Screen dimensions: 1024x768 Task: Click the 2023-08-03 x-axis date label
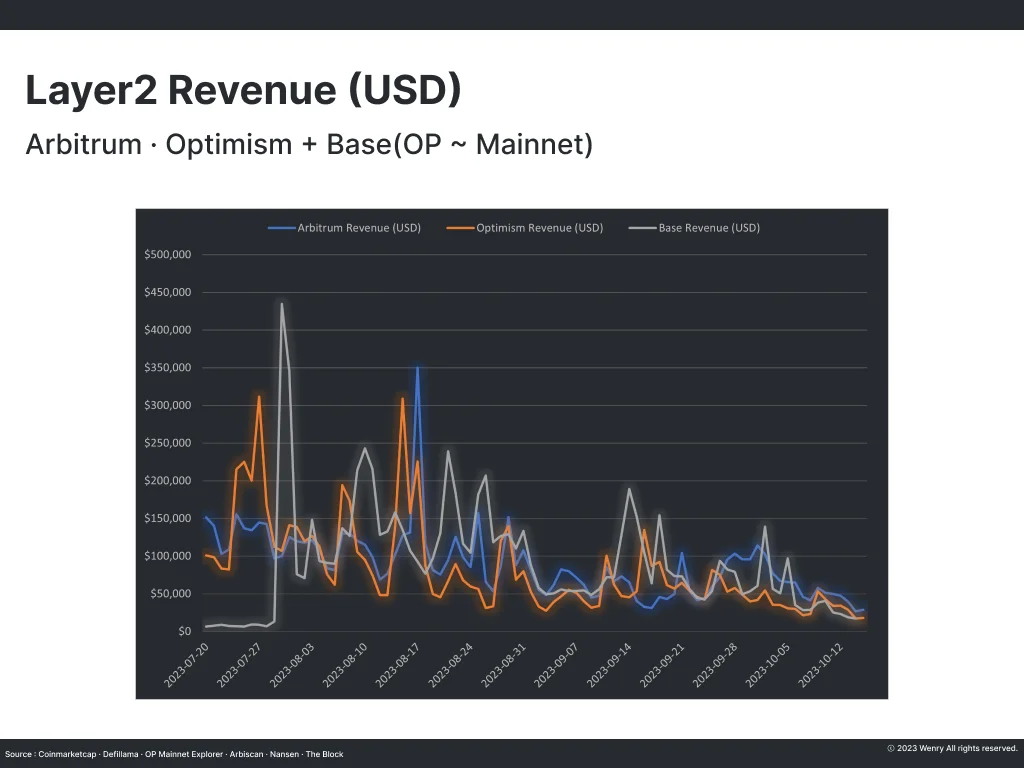[292, 665]
